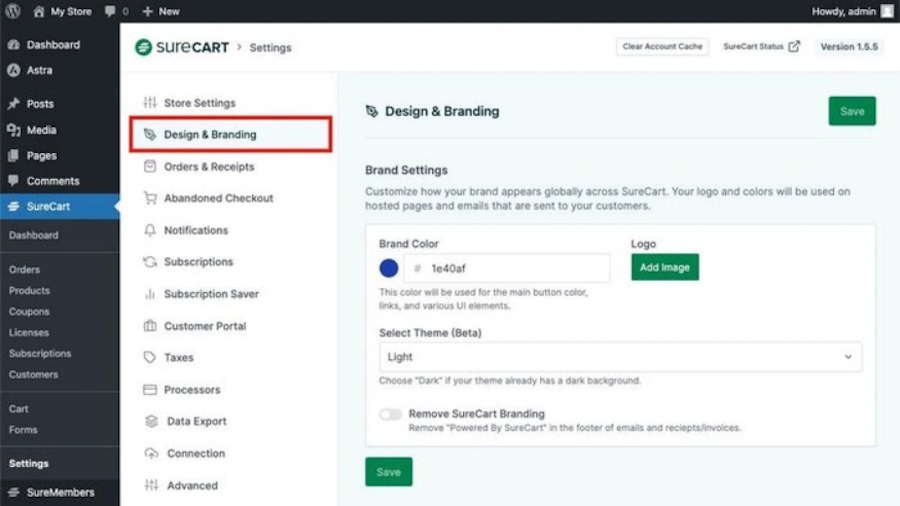Click the Design & Branding heading pen icon
This screenshot has width=900, height=506.
(x=372, y=111)
